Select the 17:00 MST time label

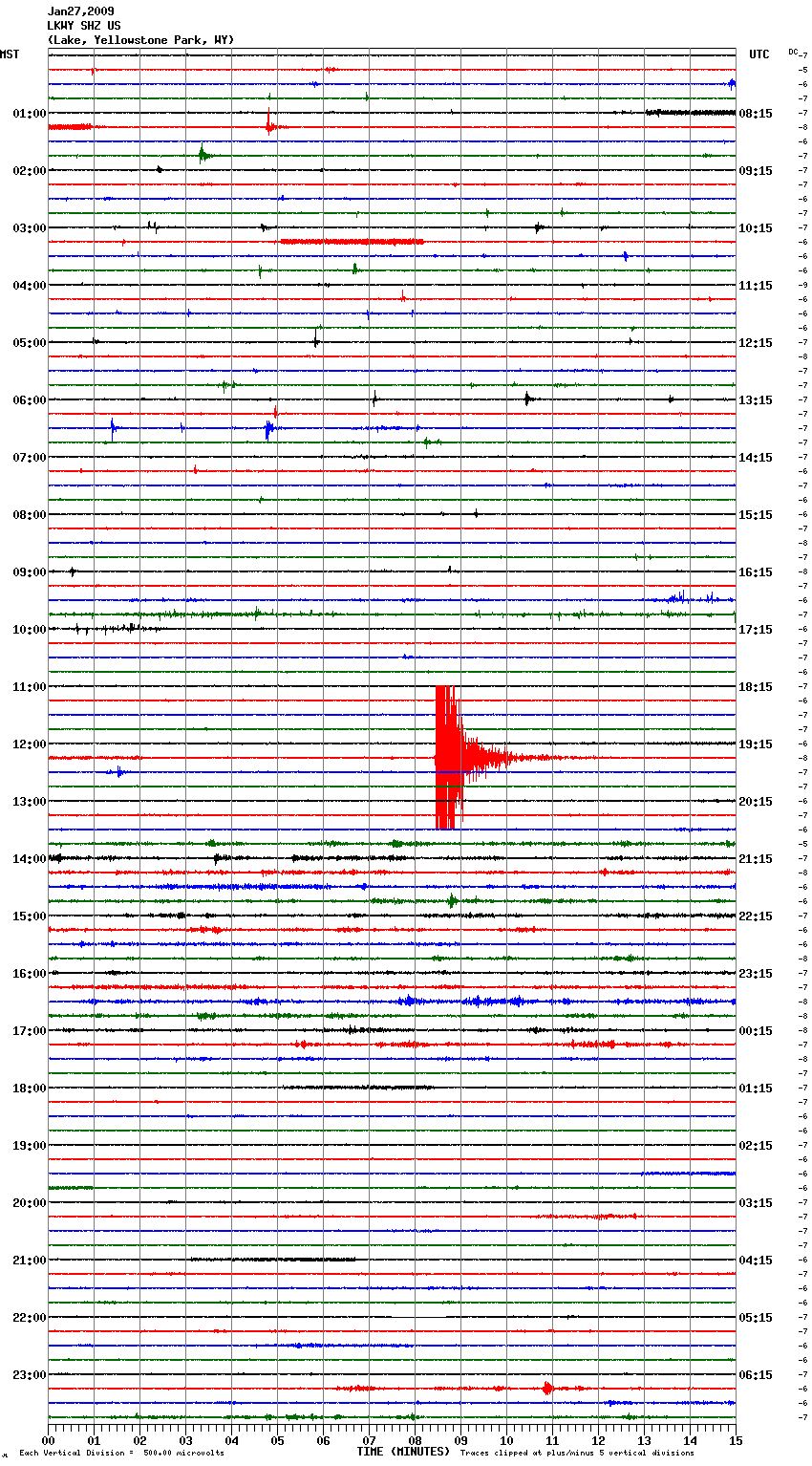[x=29, y=1031]
